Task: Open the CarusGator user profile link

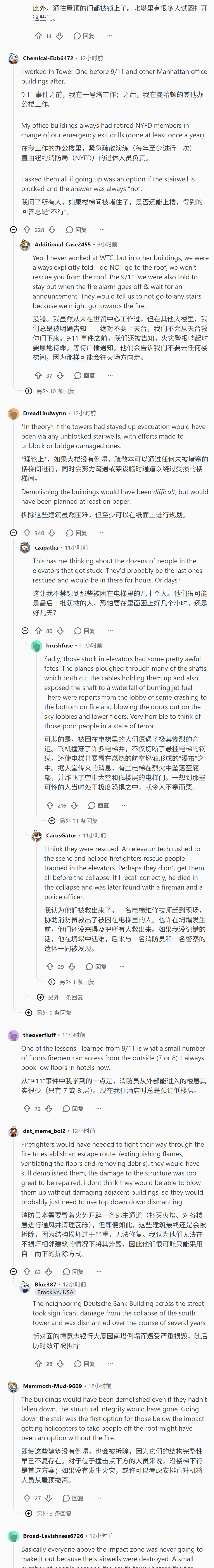Action: pos(61,836)
